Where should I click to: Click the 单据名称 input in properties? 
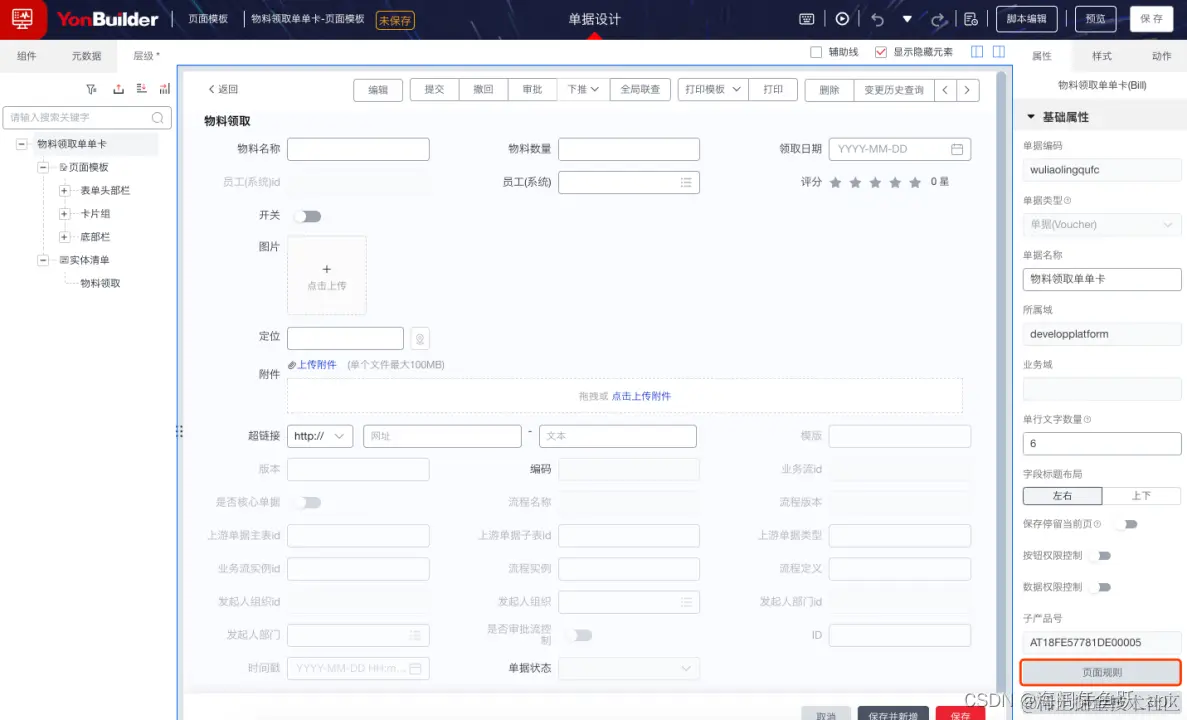(1101, 279)
